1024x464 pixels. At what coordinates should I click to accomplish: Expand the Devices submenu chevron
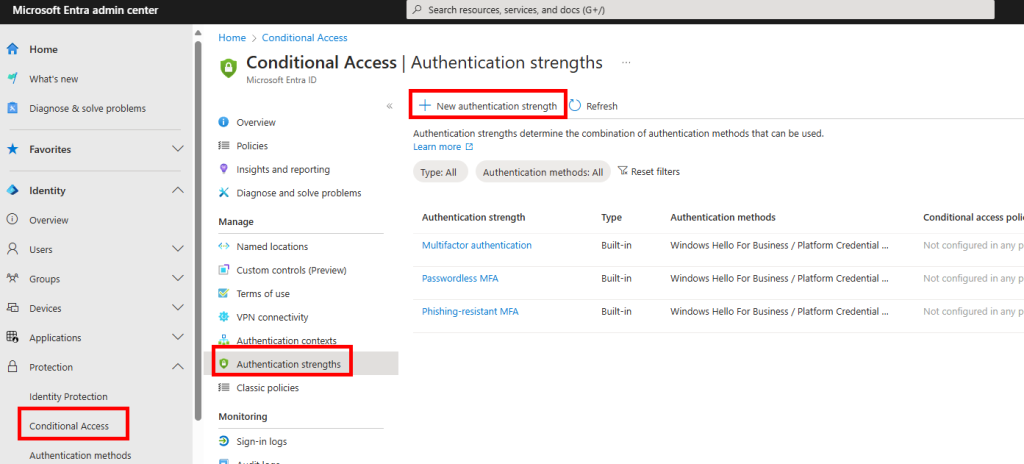pyautogui.click(x=178, y=308)
